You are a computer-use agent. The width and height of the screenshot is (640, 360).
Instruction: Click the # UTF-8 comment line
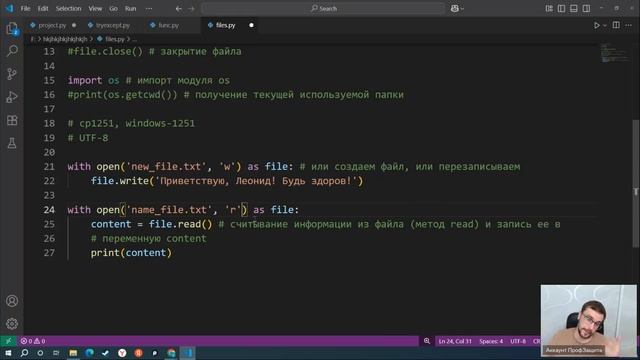point(88,138)
